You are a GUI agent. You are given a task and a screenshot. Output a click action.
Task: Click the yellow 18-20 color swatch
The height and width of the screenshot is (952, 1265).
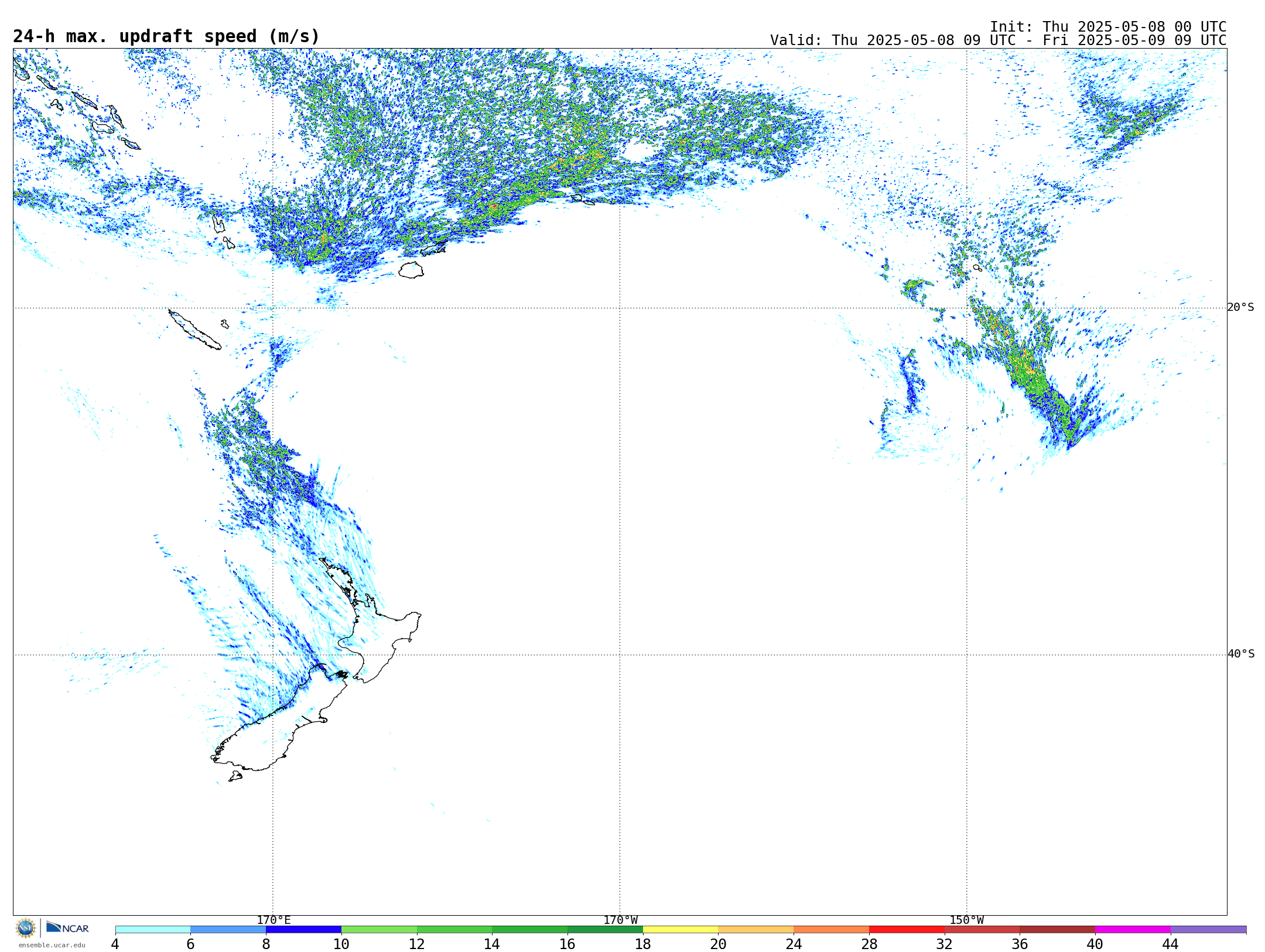[x=681, y=930]
